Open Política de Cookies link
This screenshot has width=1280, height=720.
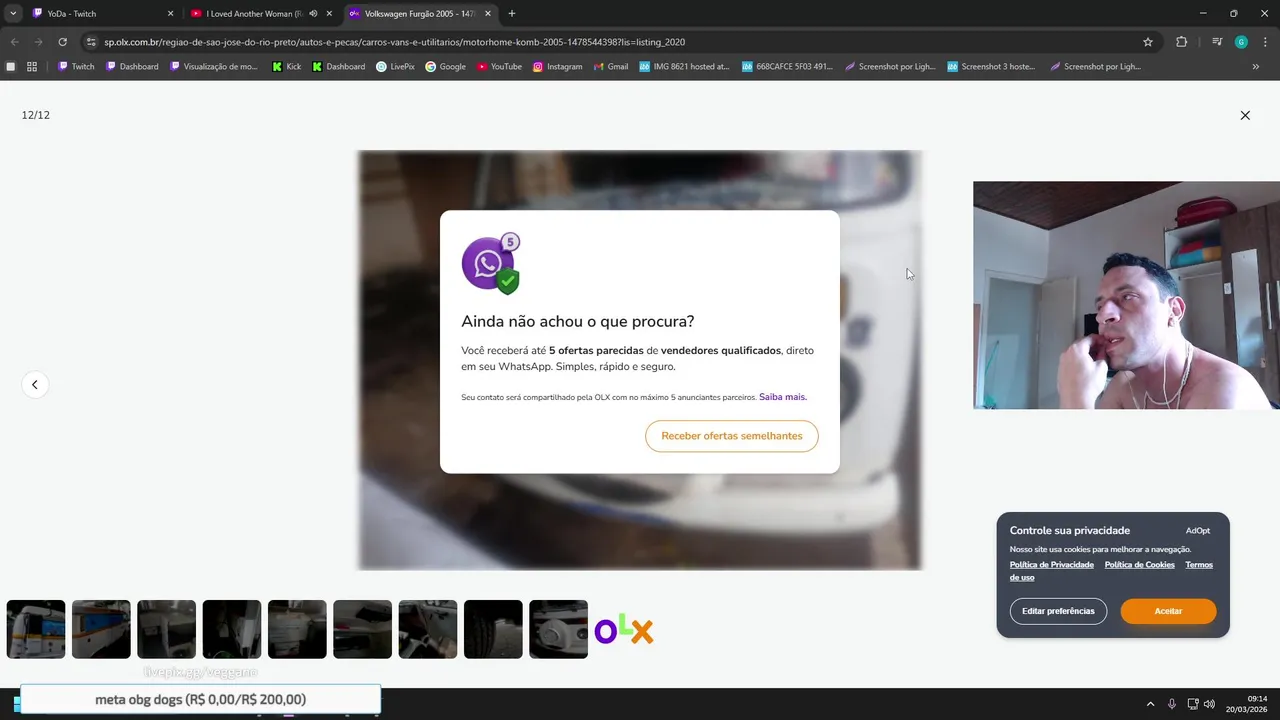pos(1140,565)
